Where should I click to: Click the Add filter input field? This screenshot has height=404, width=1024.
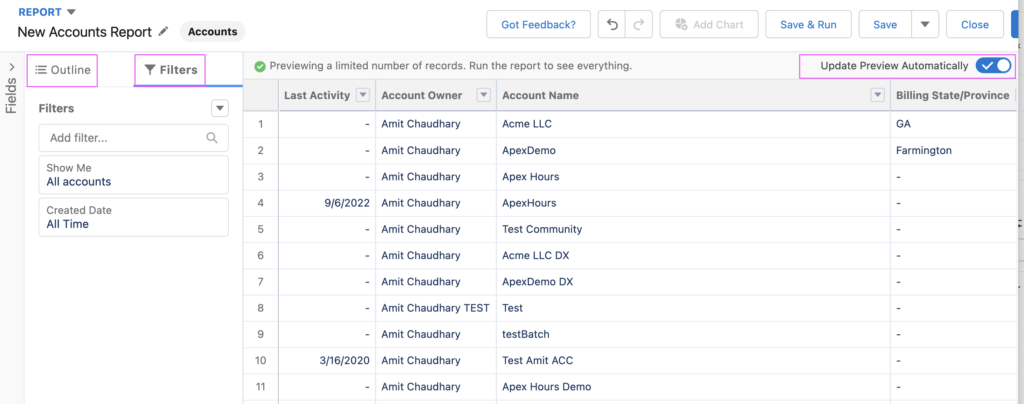point(133,138)
